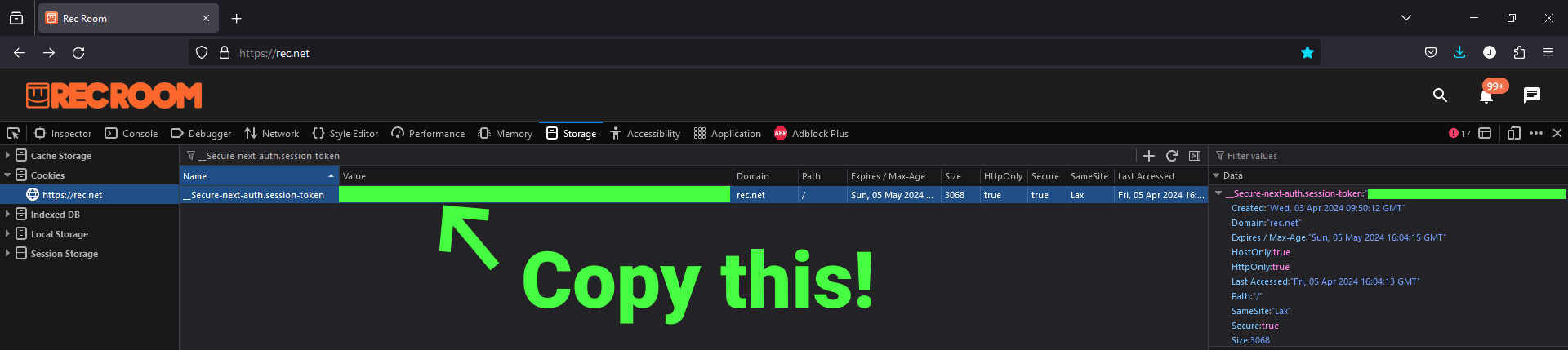Select an iframe as target document
Image resolution: width=1568 pixels, height=350 pixels.
[x=1485, y=133]
